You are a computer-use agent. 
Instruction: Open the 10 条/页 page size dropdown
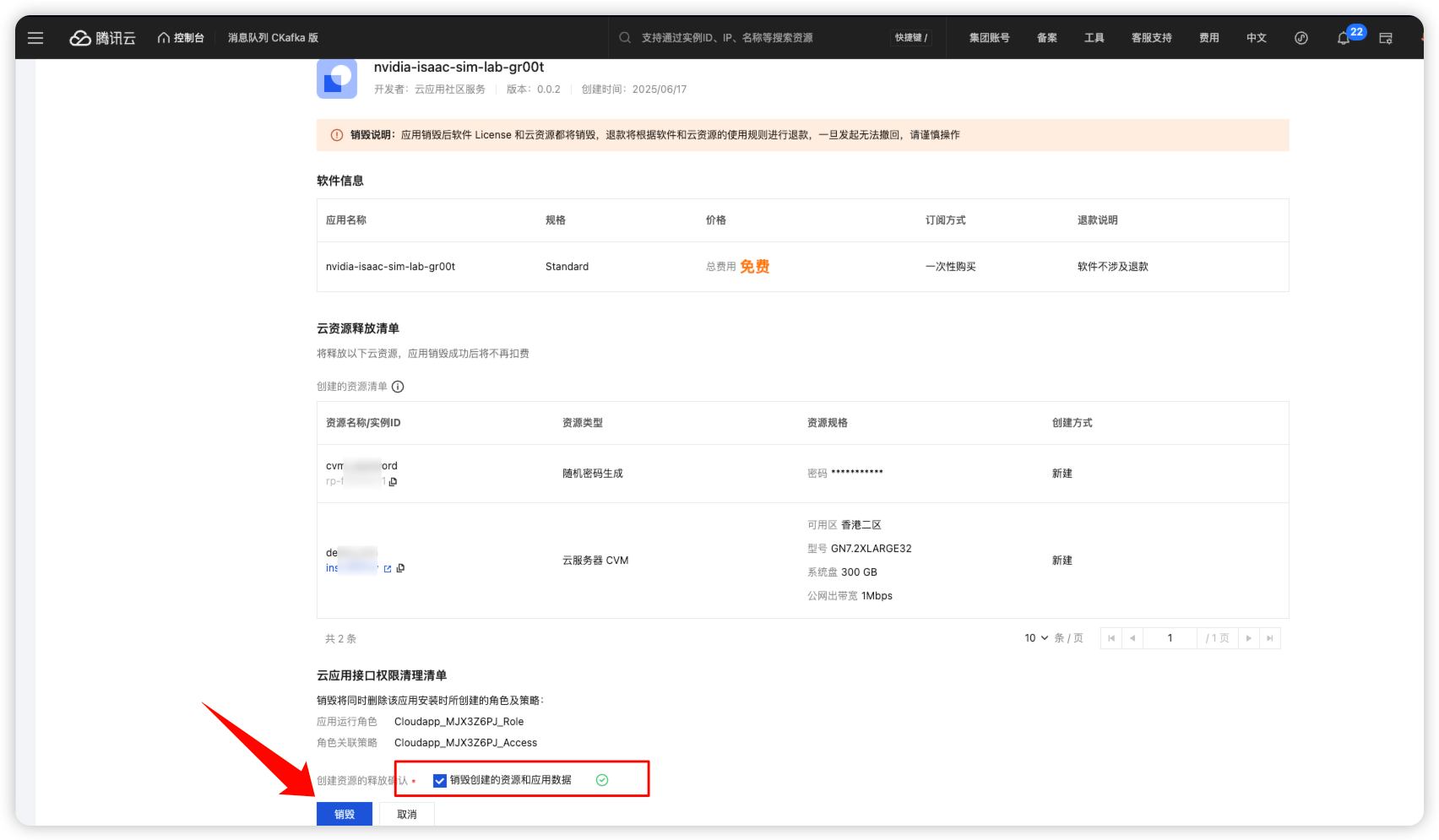(1036, 638)
